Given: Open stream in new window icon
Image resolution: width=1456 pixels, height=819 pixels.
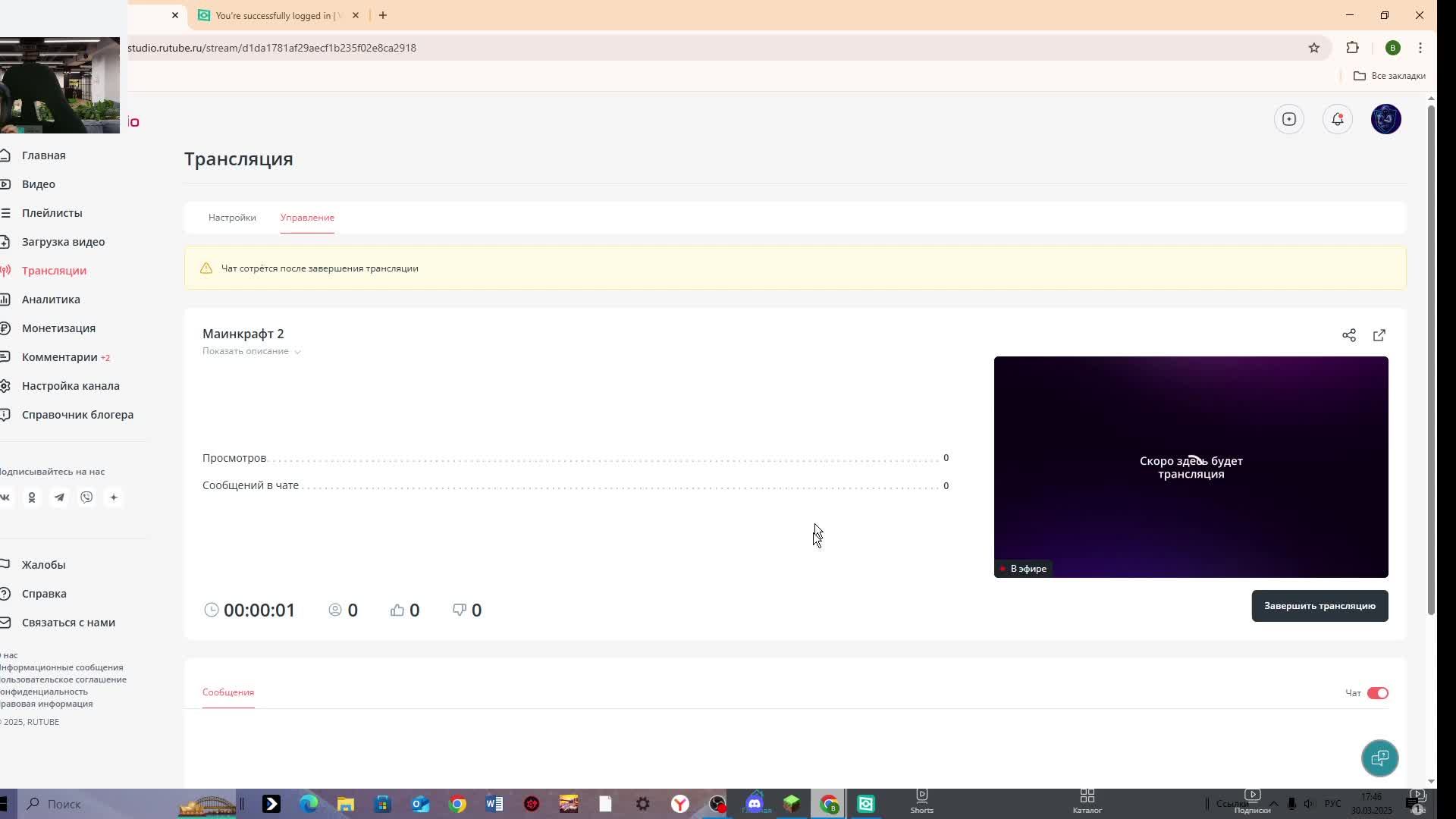Looking at the screenshot, I should coord(1379,335).
